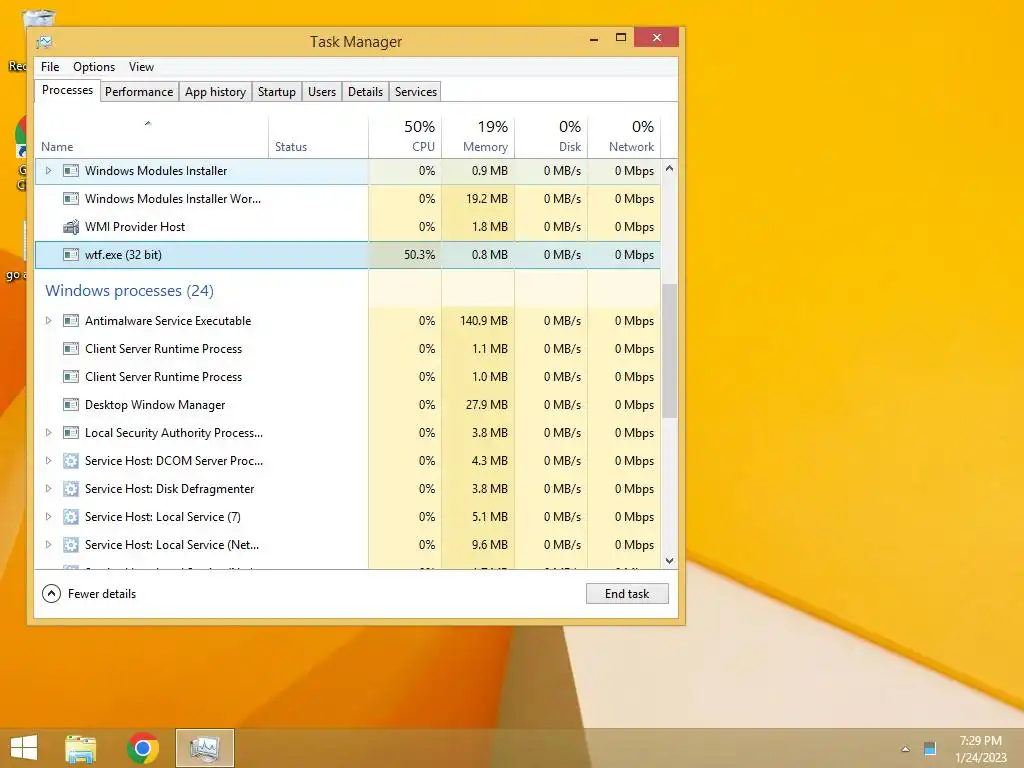Click the Service Host: Local Service (7) gear icon
The height and width of the screenshot is (768, 1024).
[71, 517]
